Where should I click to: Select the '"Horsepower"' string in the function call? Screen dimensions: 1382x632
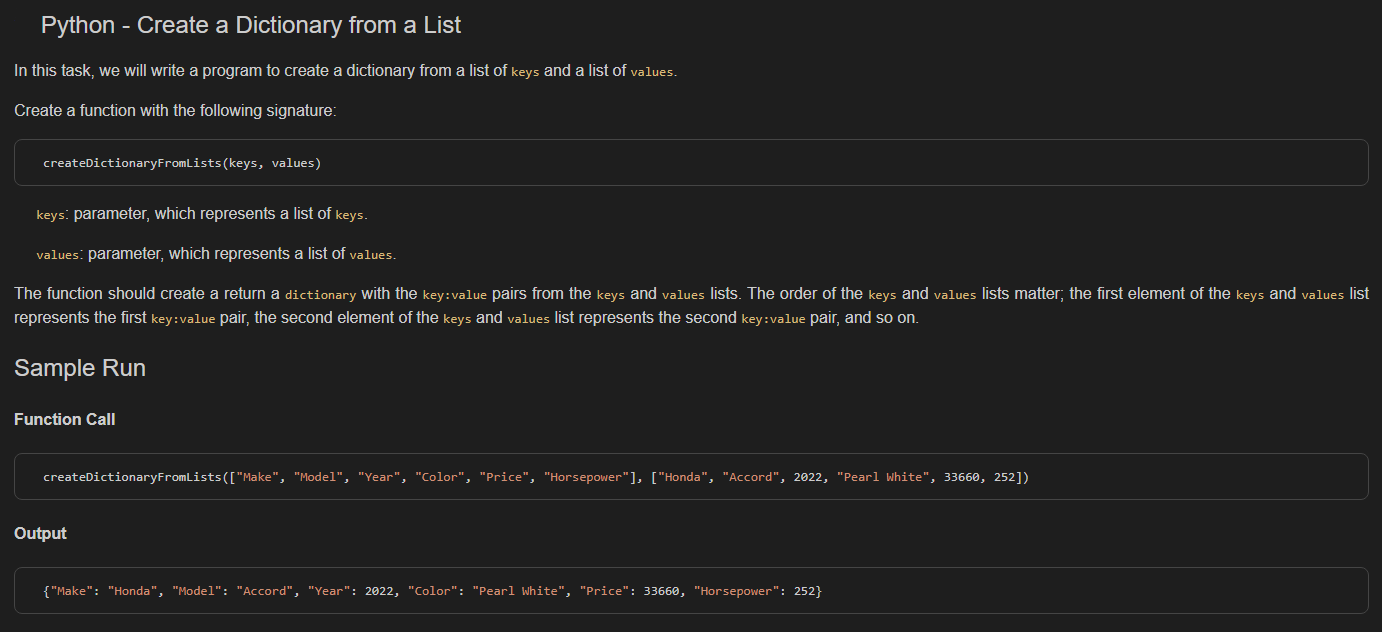coord(588,476)
